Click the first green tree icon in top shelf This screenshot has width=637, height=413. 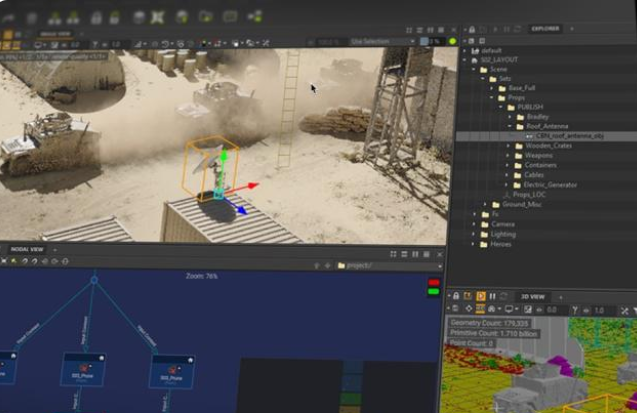(54, 18)
